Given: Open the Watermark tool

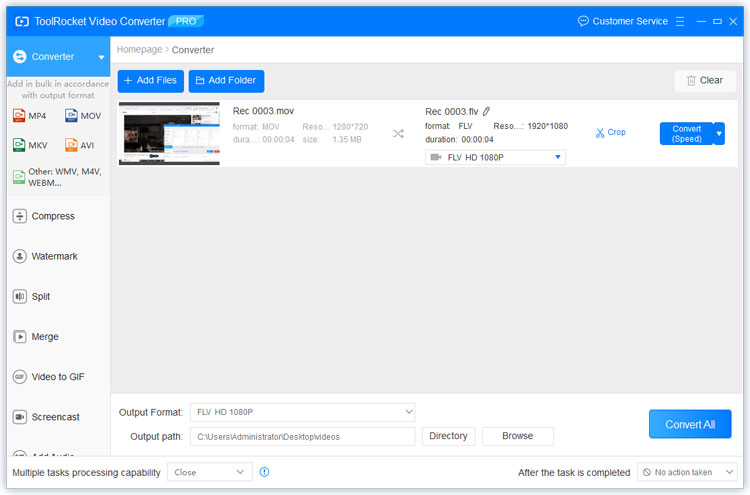Looking at the screenshot, I should [x=45, y=256].
